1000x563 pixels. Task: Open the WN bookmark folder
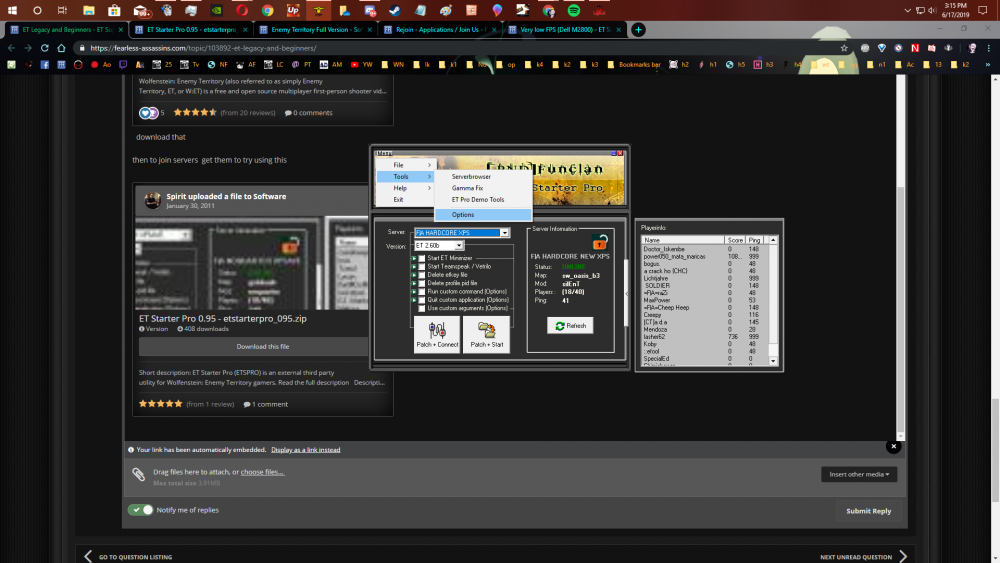[393, 64]
